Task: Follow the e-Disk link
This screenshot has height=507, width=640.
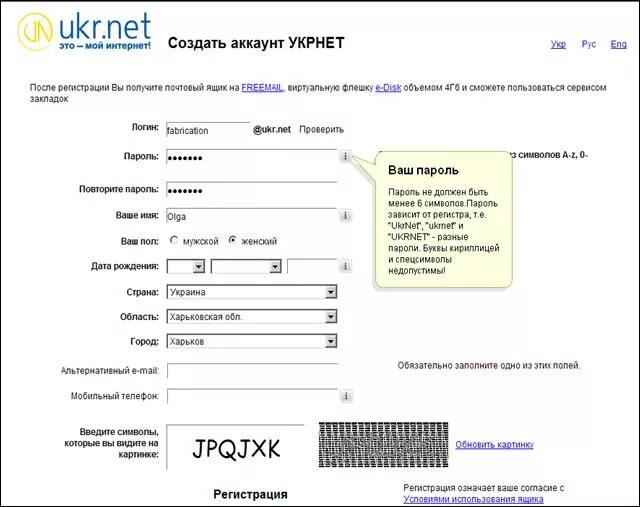Action: pos(388,87)
